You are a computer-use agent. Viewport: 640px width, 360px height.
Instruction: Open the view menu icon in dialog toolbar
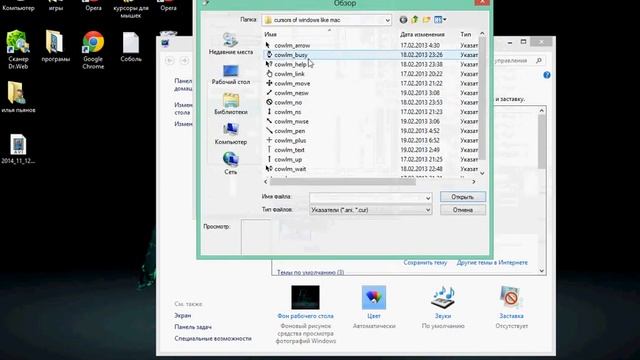[x=440, y=20]
